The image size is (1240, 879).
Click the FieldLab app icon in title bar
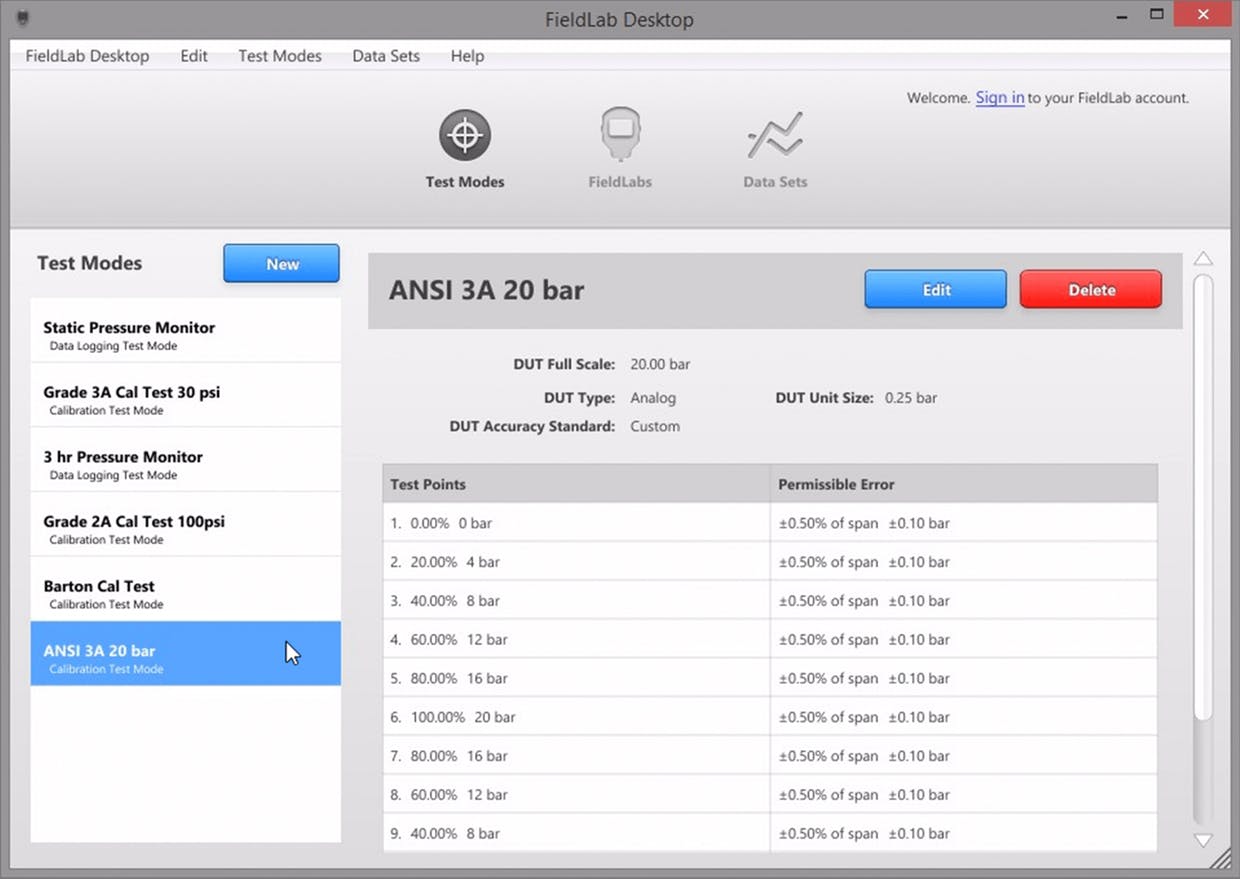(x=23, y=18)
